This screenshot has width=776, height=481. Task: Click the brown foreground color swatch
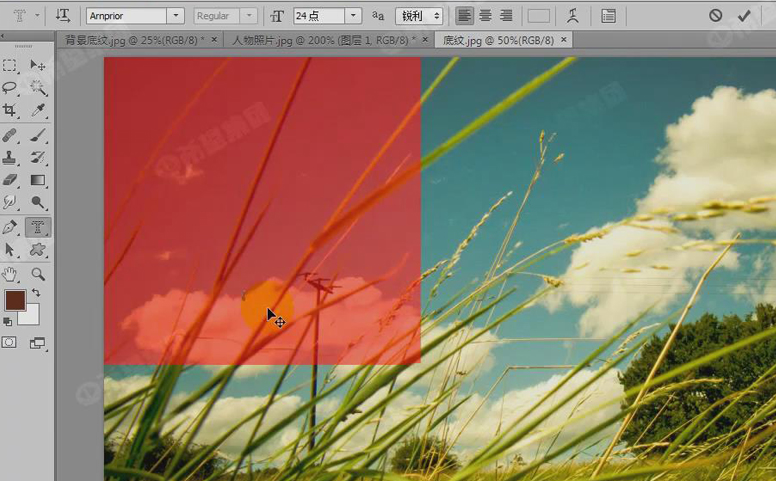(15, 300)
